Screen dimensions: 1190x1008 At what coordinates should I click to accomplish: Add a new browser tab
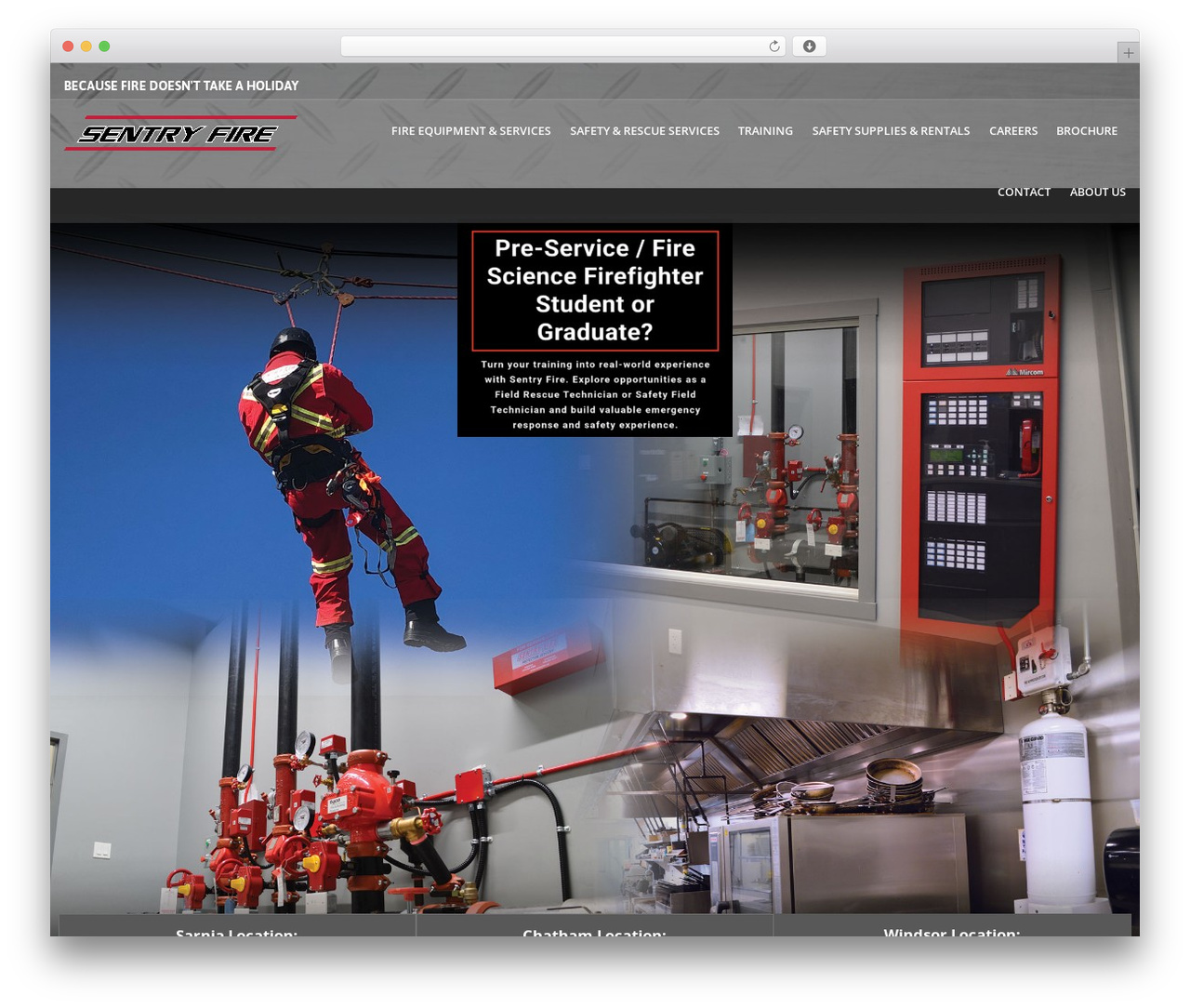coord(1128,53)
